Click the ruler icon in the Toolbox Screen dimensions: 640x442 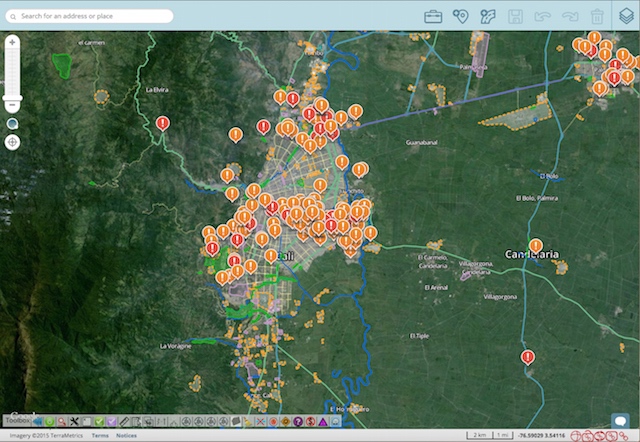point(124,422)
